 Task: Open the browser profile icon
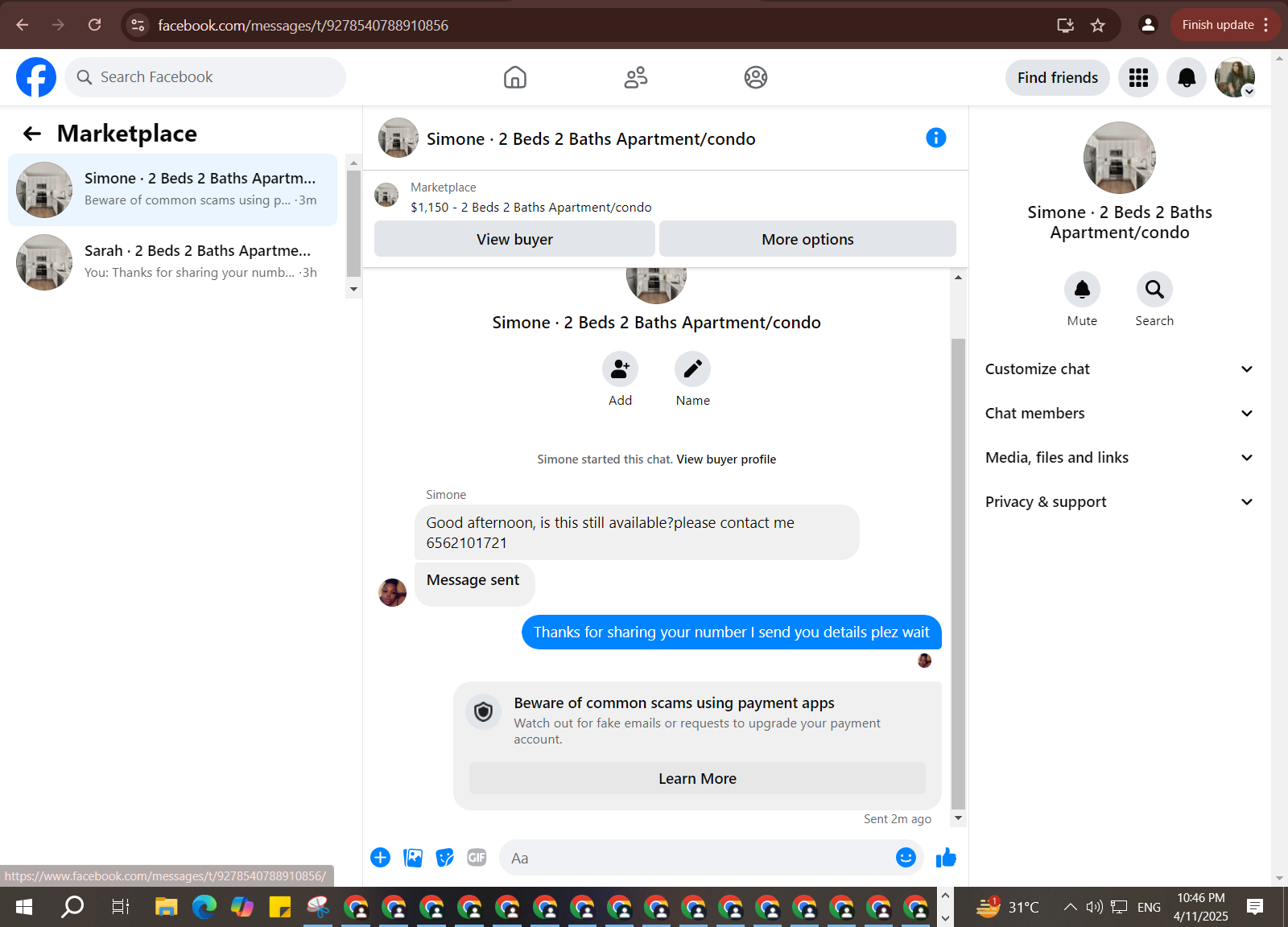1148,25
